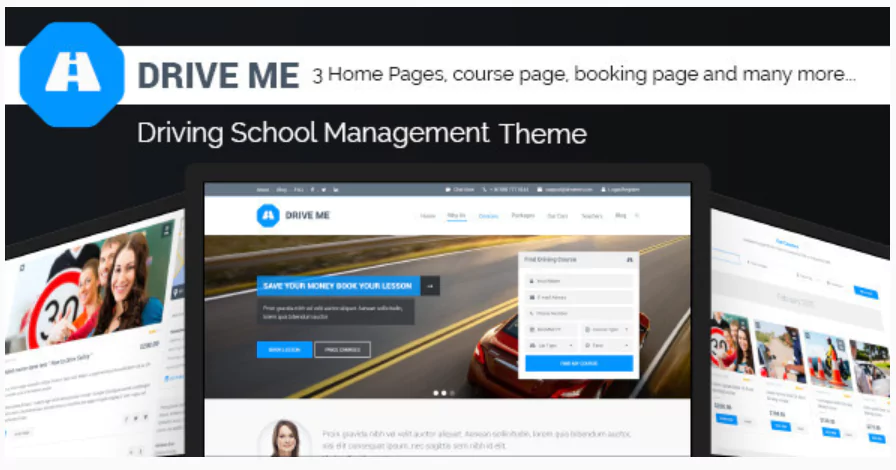Image resolution: width=896 pixels, height=470 pixels.
Task: Open the lesson type dropdown in the course form
Action: [x=607, y=329]
